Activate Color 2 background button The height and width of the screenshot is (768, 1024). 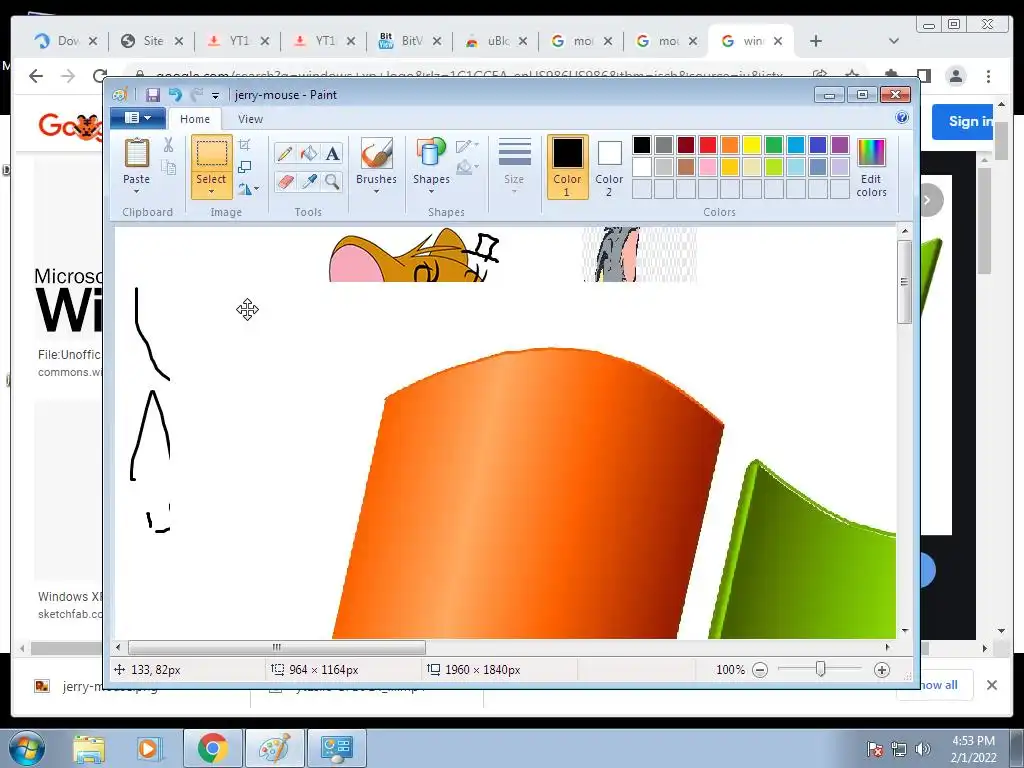click(x=609, y=167)
